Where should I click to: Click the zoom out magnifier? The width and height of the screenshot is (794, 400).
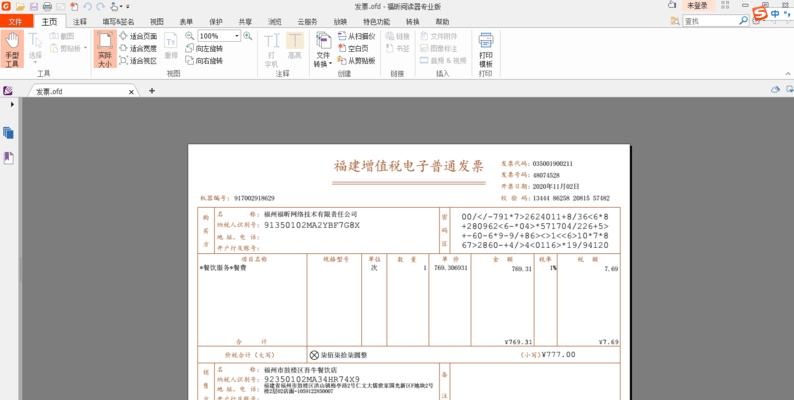189,36
